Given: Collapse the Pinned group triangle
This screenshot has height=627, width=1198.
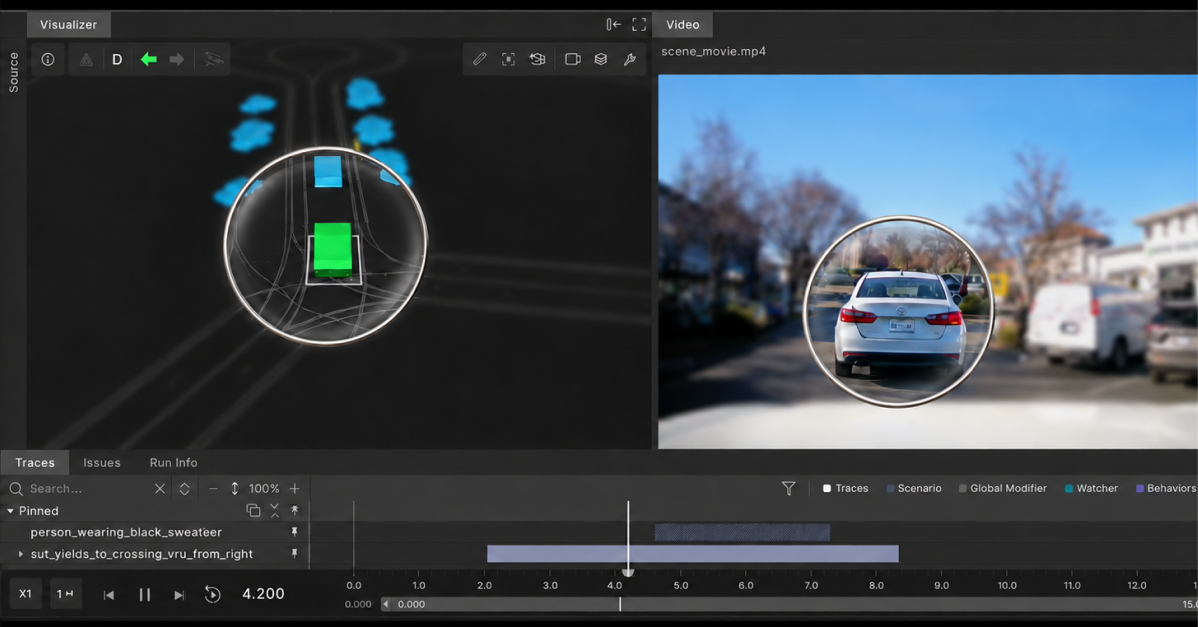Looking at the screenshot, I should 10,510.
